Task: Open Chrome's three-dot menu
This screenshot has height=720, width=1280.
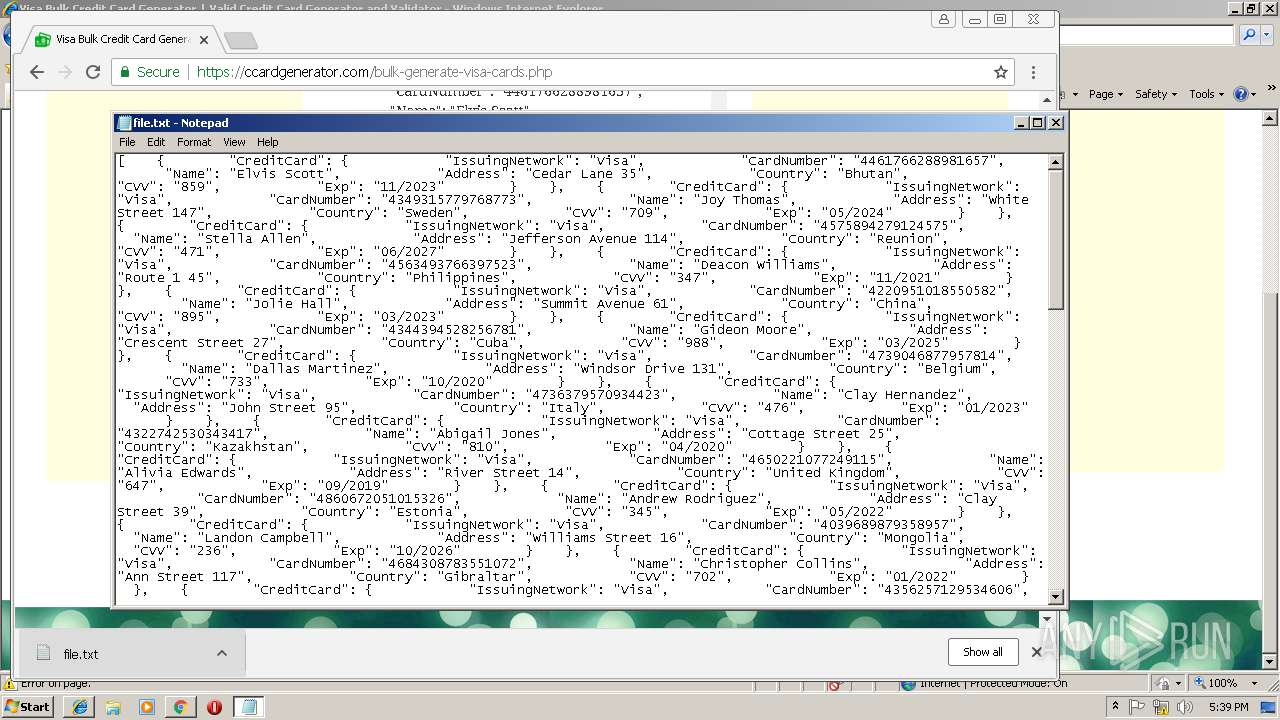Action: pyautogui.click(x=1033, y=72)
